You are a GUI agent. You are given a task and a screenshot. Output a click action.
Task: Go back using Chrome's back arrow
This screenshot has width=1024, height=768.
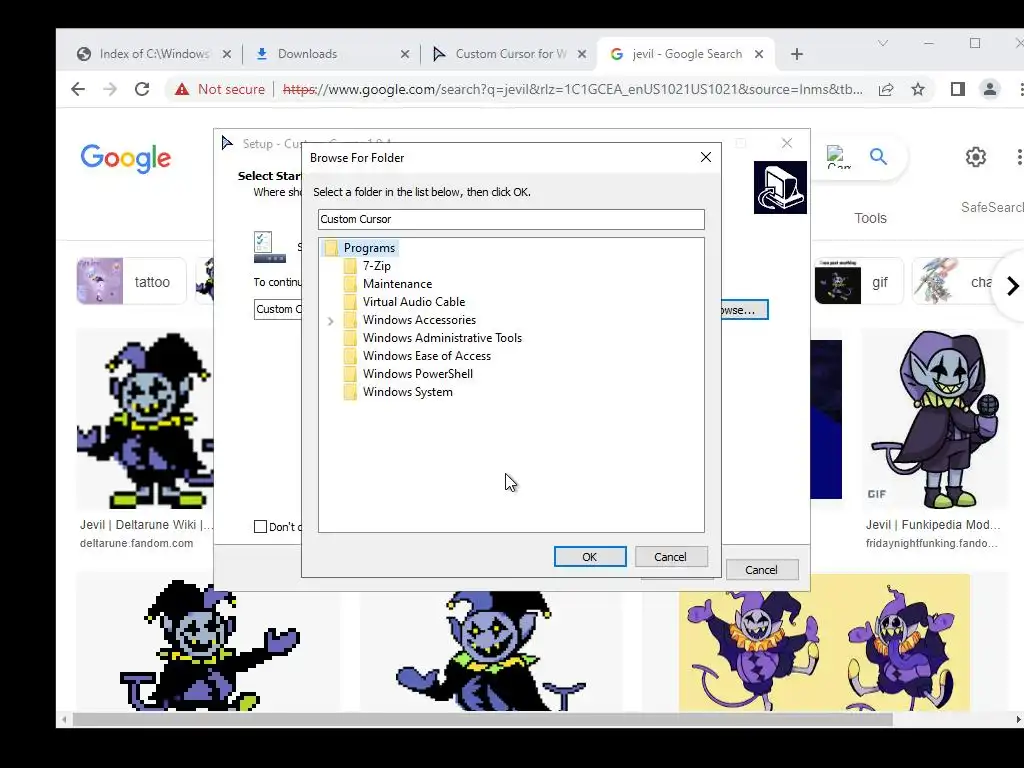[78, 89]
